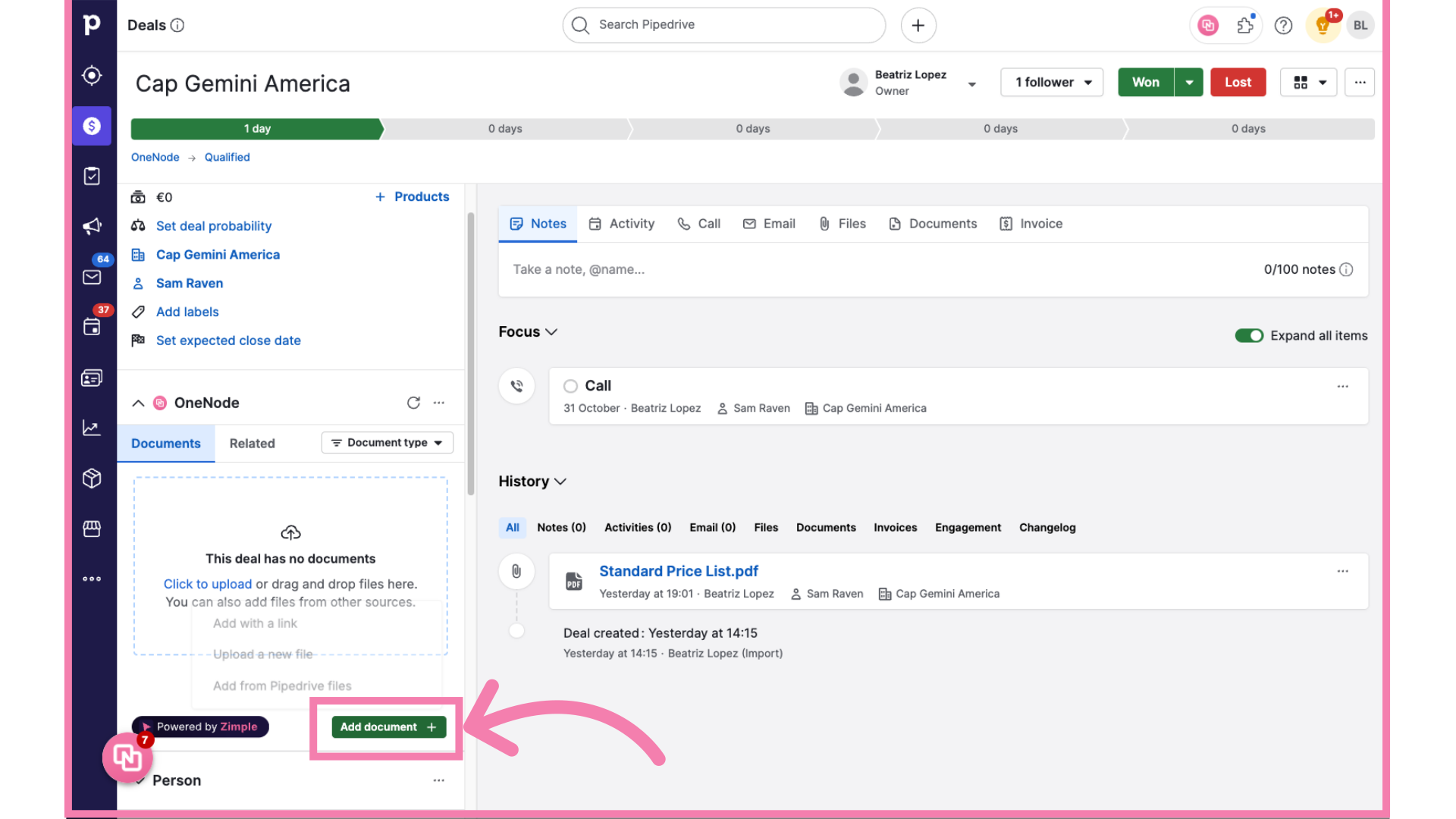Select the first green pipeline stage
1456x819 pixels.
click(257, 129)
